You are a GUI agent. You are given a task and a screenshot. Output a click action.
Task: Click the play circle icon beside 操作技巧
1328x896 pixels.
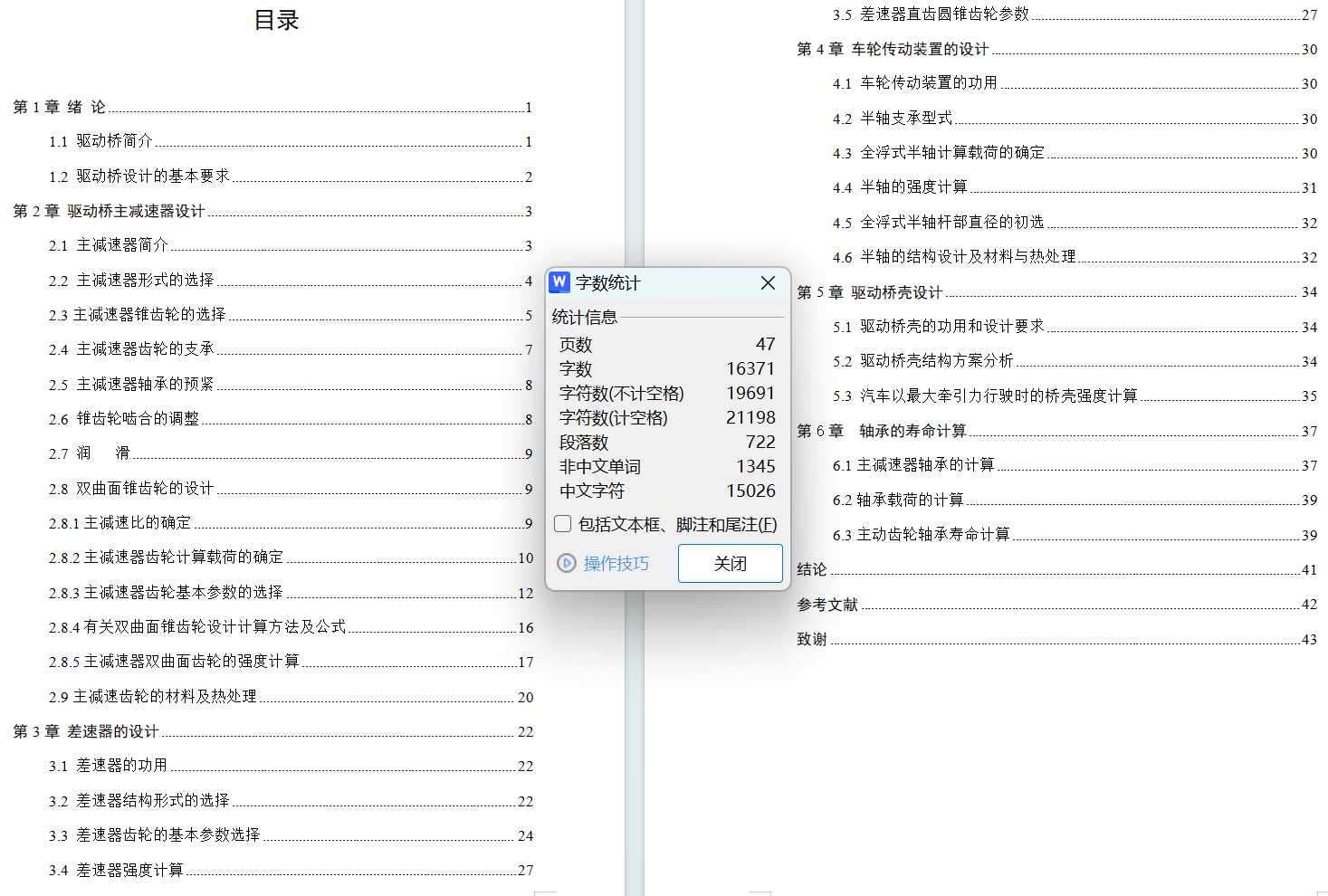point(567,563)
